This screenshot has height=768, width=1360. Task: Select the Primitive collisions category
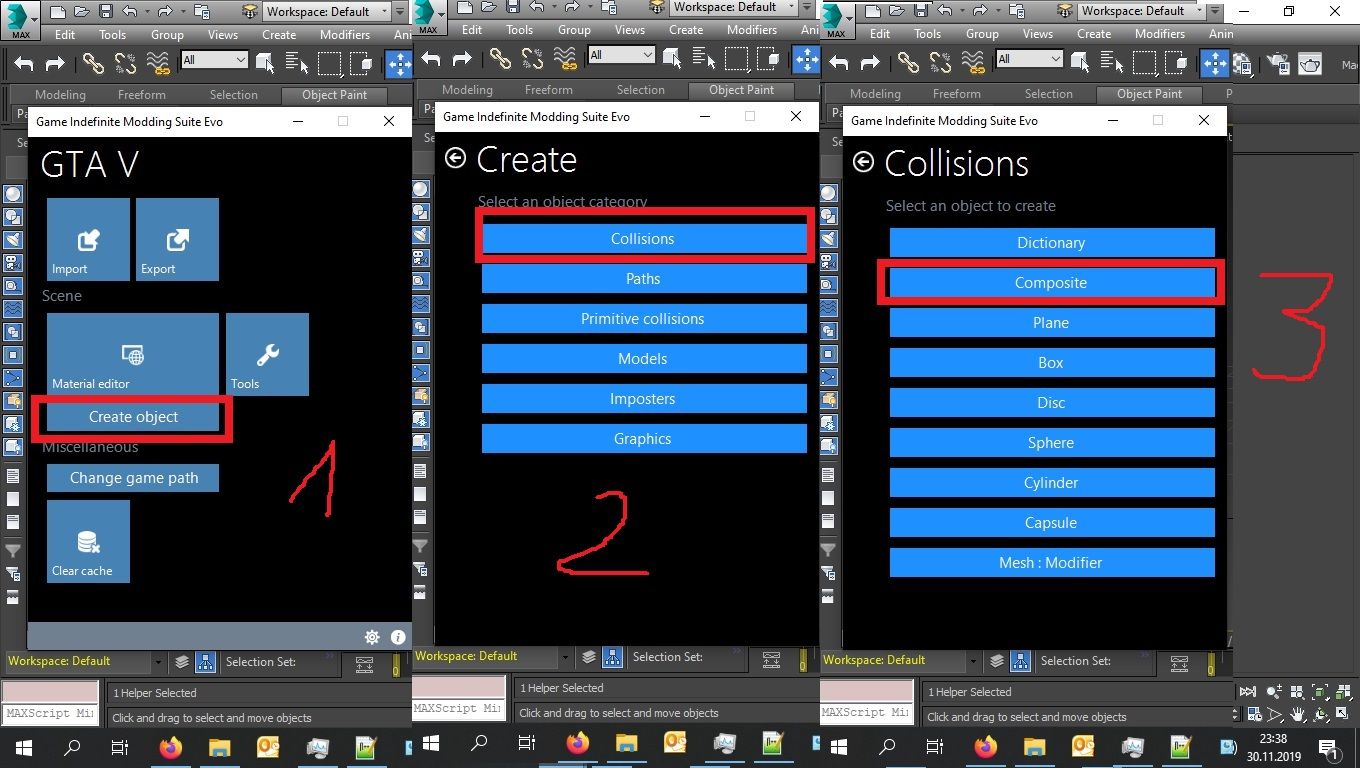coord(643,319)
